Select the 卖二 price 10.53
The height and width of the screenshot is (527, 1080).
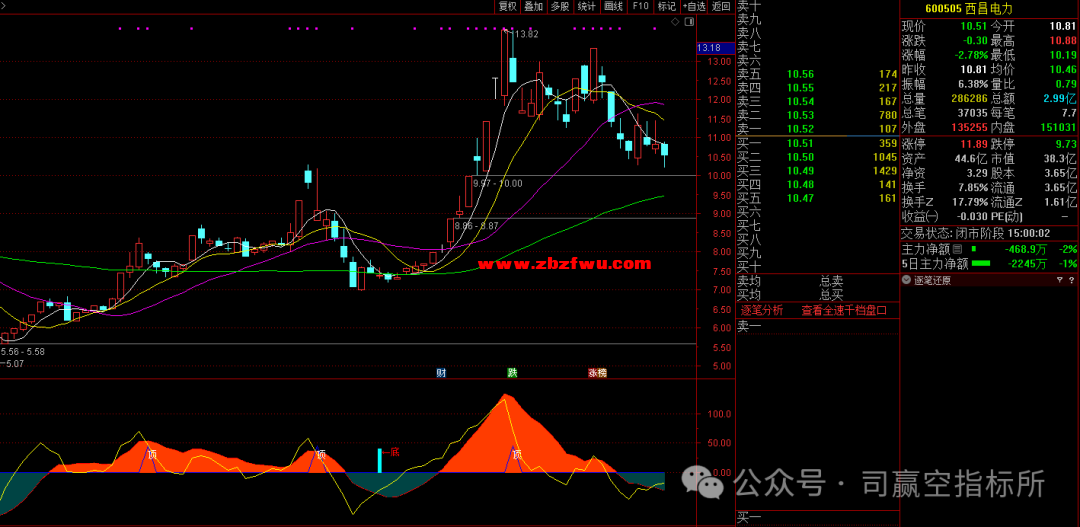tap(800, 115)
